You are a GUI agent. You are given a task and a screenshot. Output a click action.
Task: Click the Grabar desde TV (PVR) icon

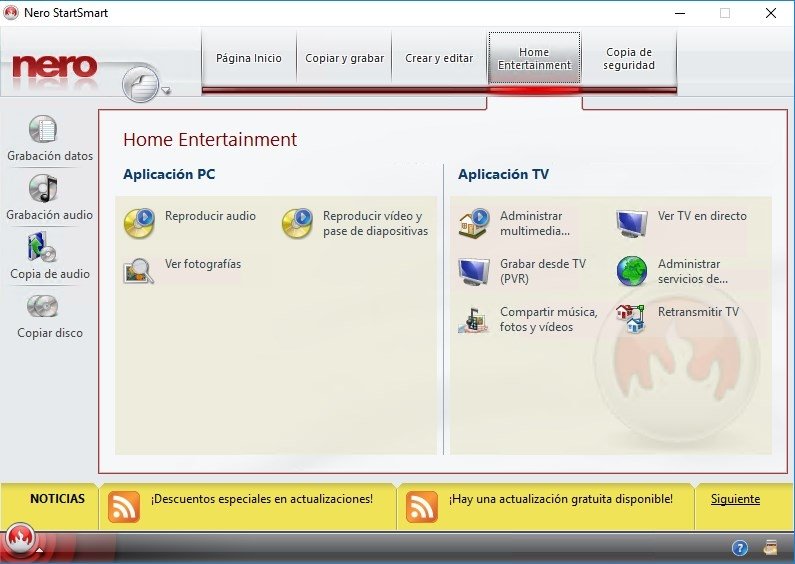pos(474,271)
